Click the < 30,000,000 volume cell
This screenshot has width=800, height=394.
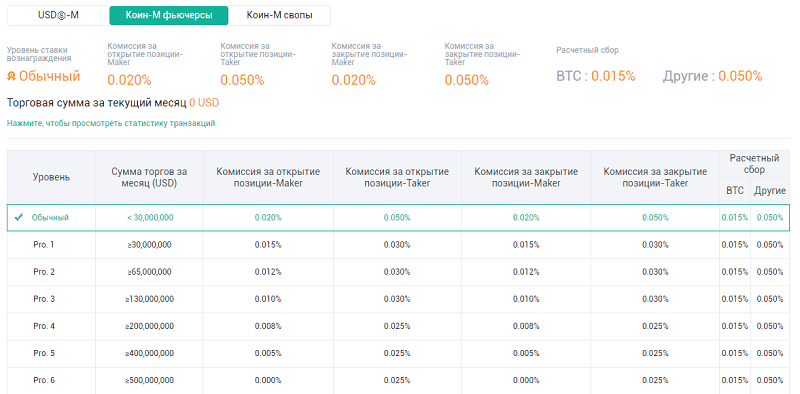coord(150,217)
